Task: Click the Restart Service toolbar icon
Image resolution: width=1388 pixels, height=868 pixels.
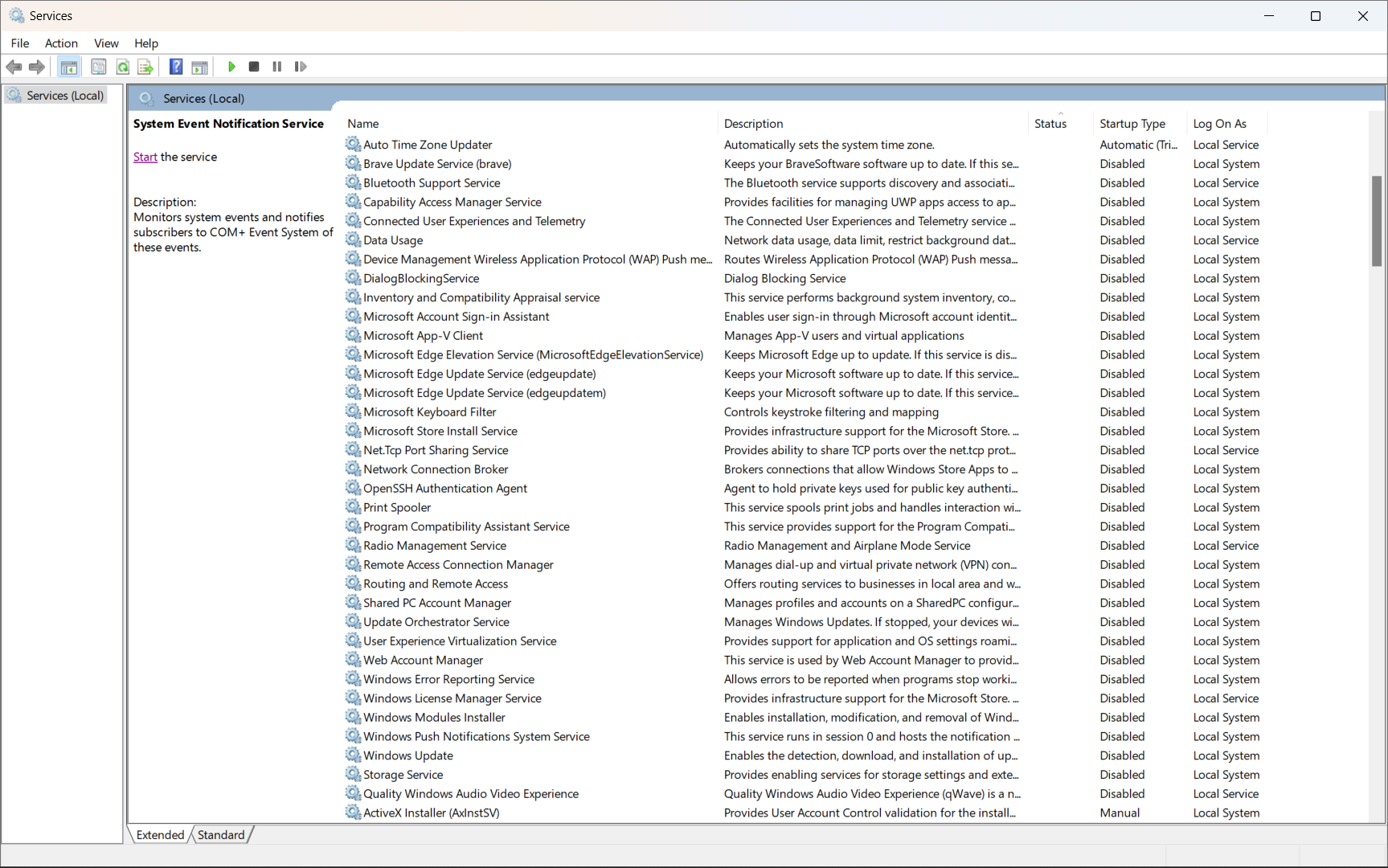Action: [x=301, y=67]
